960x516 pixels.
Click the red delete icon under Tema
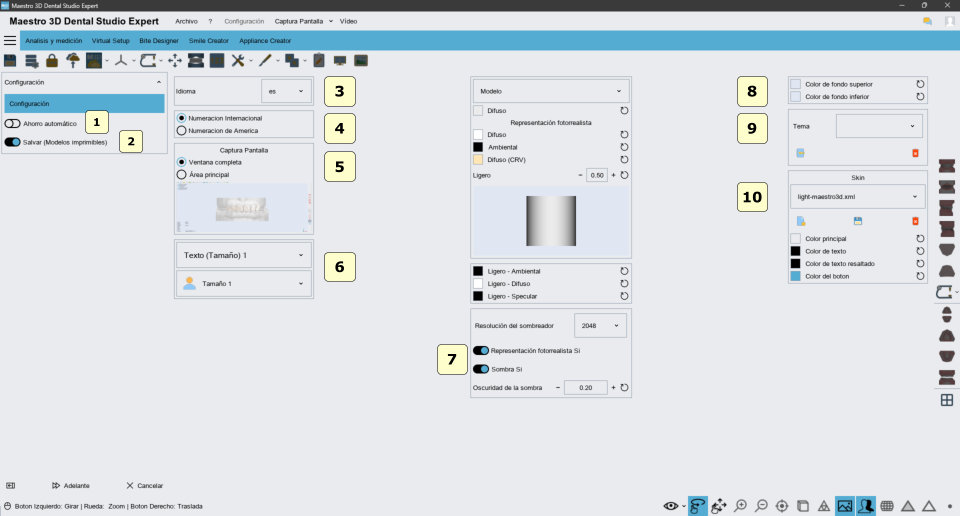click(915, 153)
